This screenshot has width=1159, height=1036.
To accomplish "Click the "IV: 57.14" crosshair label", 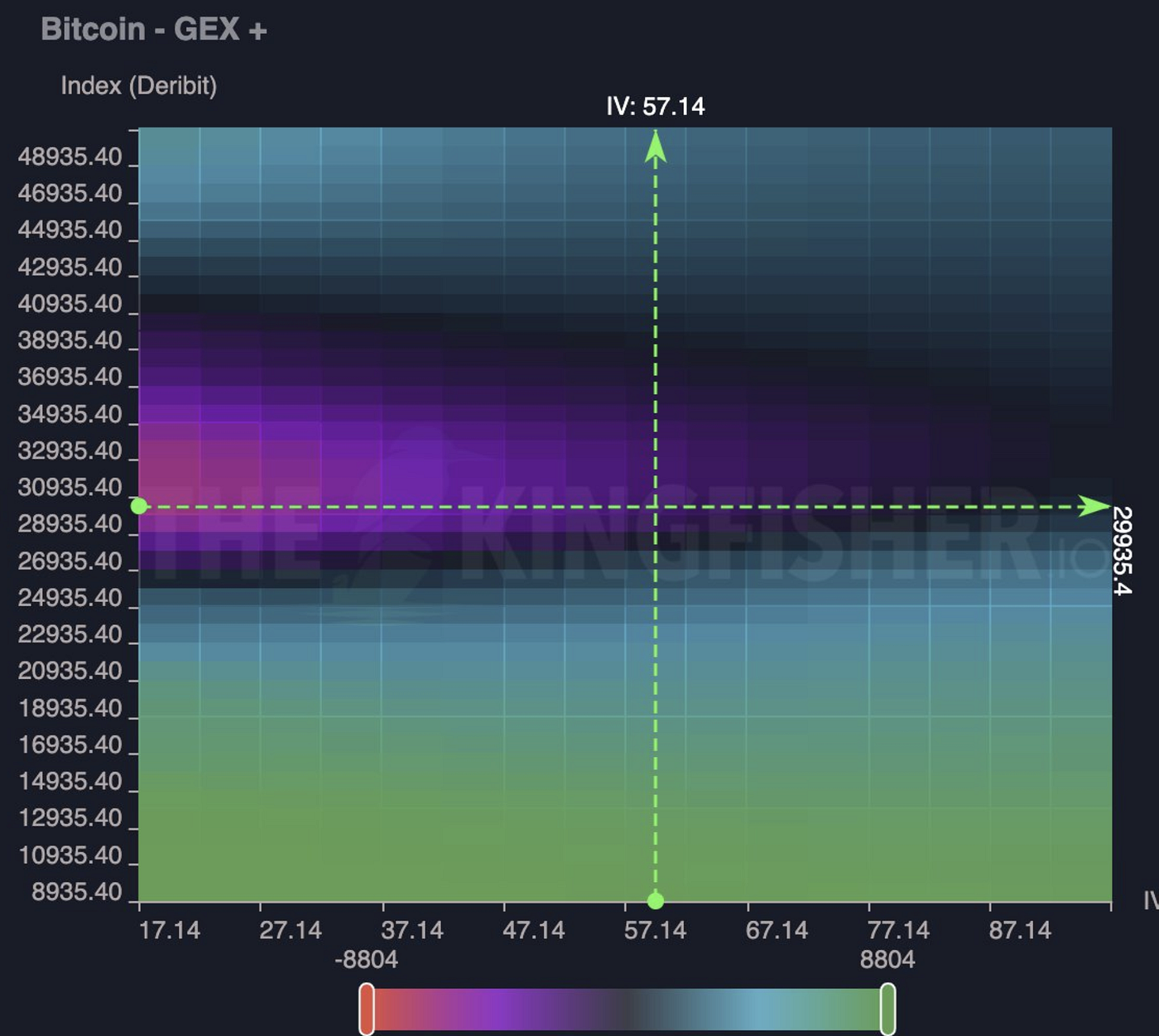I will coord(656,106).
